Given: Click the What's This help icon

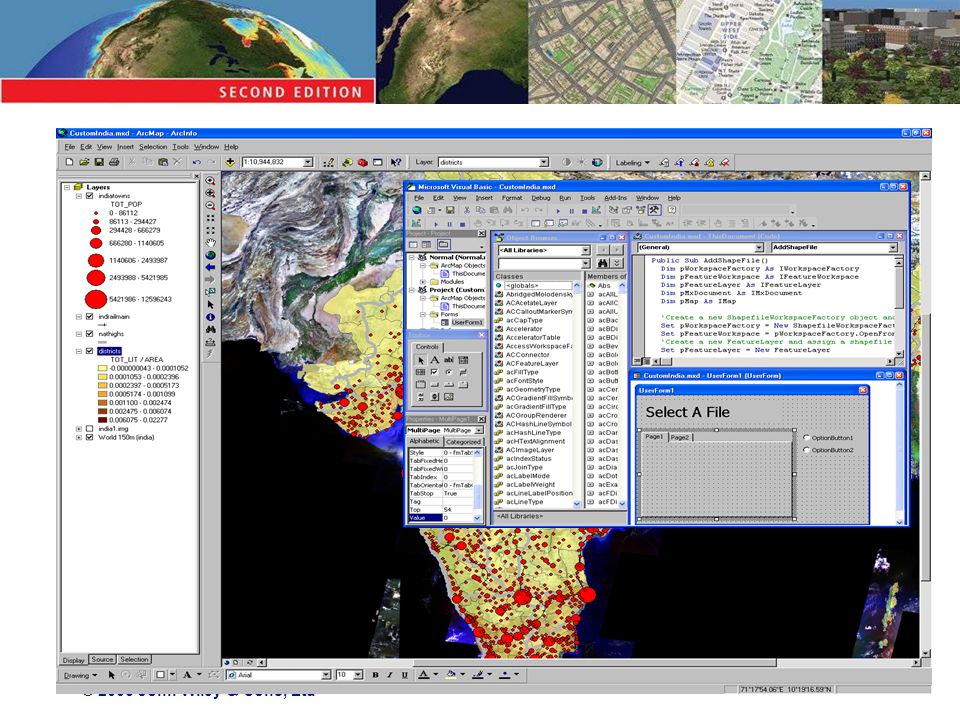Looking at the screenshot, I should (396, 162).
